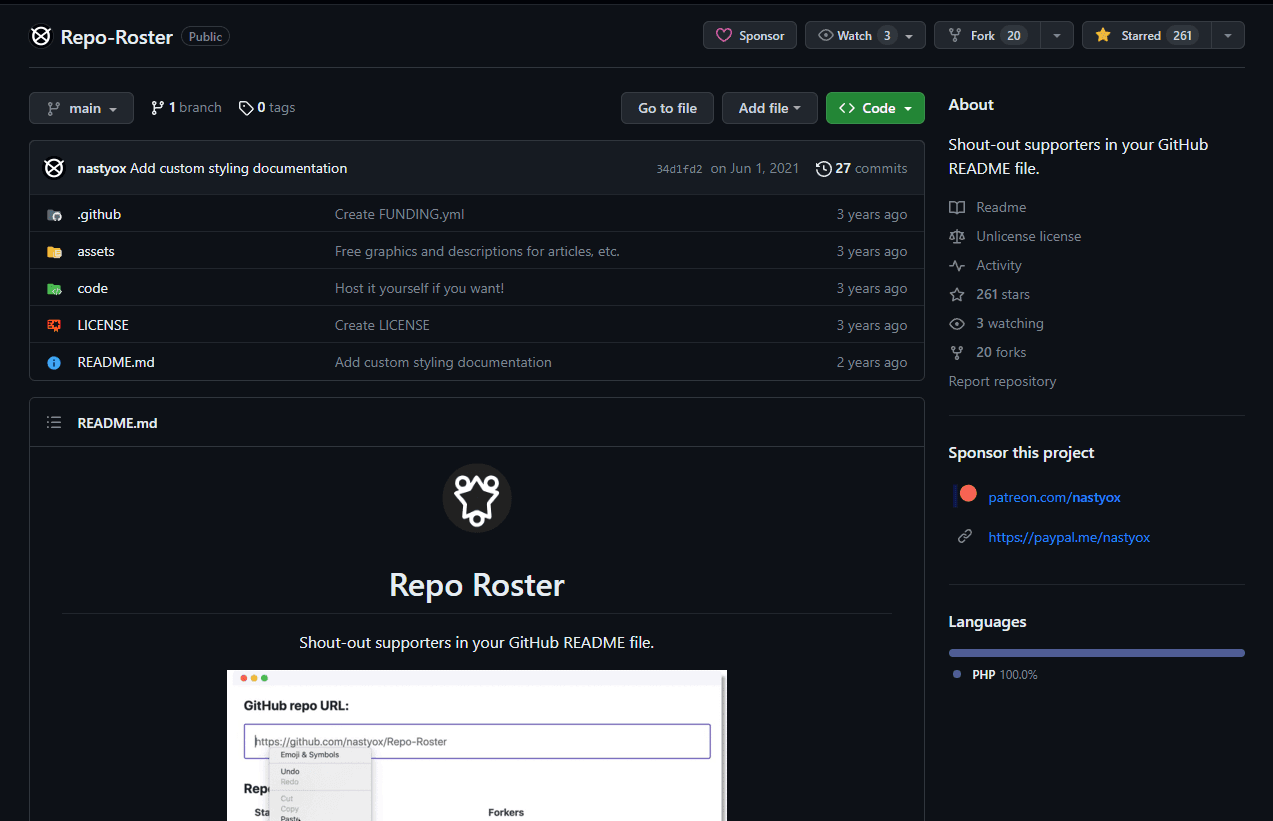Click the README.md panel header title
Image resolution: width=1273 pixels, height=821 pixels.
tap(117, 423)
